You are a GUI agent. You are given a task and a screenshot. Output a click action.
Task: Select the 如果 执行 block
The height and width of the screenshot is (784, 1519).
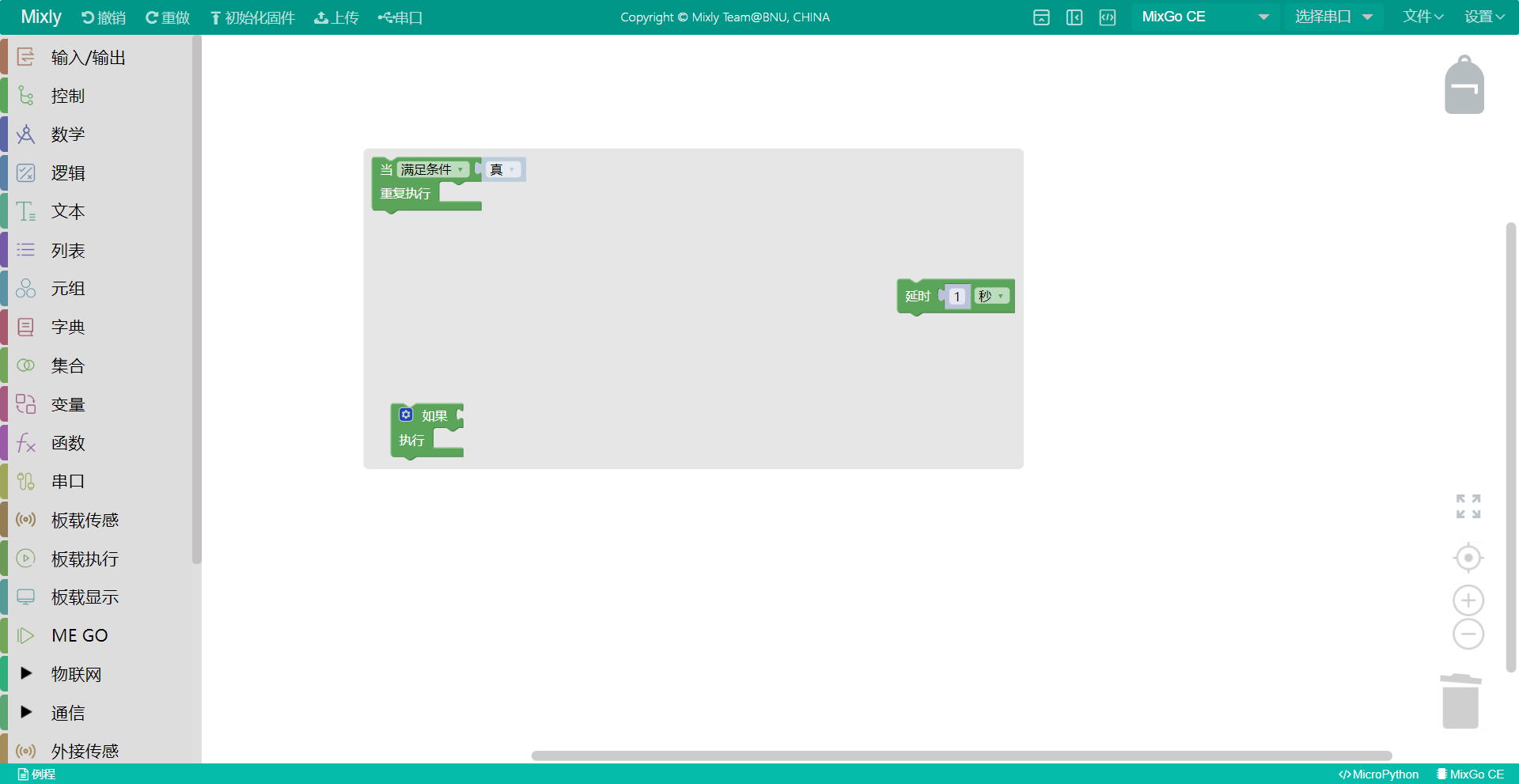point(413,440)
